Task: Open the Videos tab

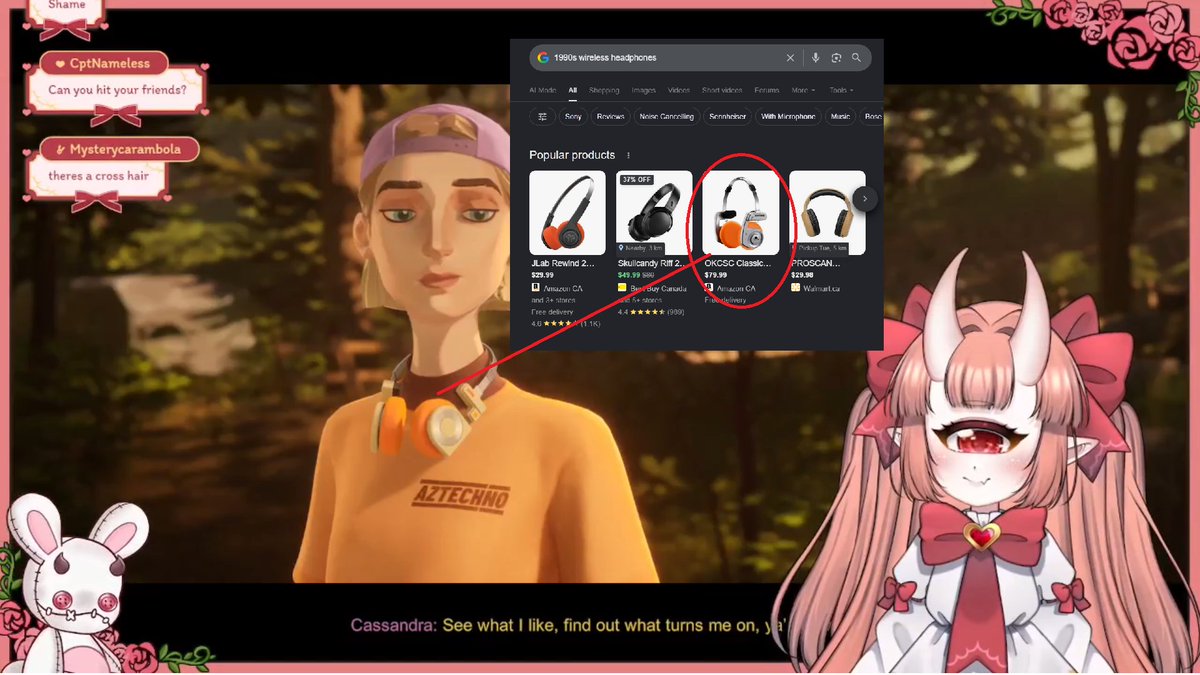Action: tap(679, 90)
